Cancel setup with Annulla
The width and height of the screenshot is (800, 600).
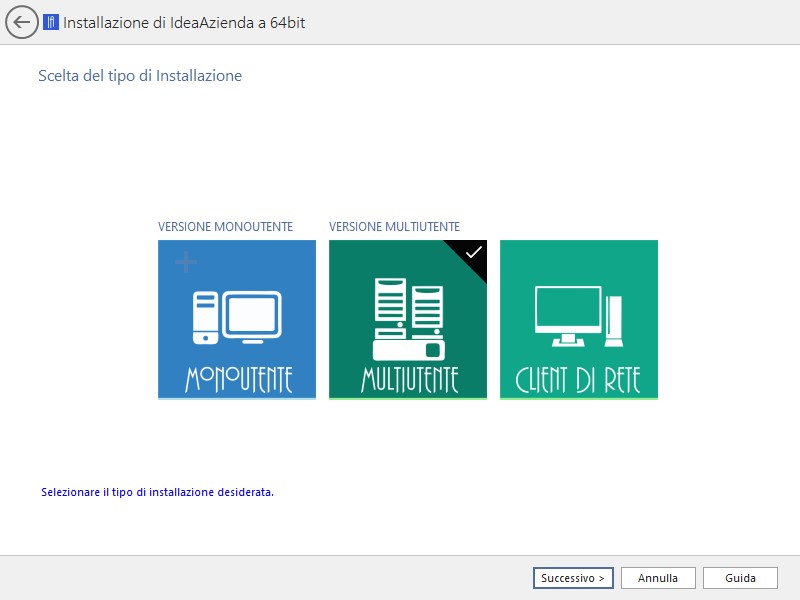pyautogui.click(x=658, y=578)
